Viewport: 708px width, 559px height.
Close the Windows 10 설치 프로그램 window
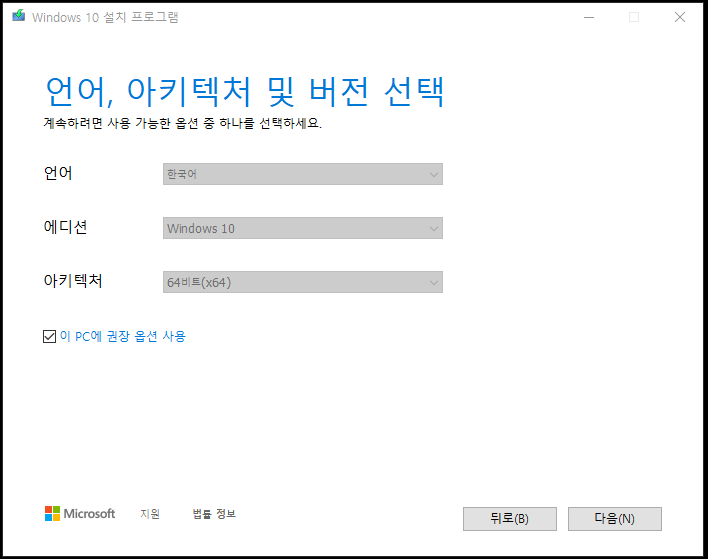680,17
